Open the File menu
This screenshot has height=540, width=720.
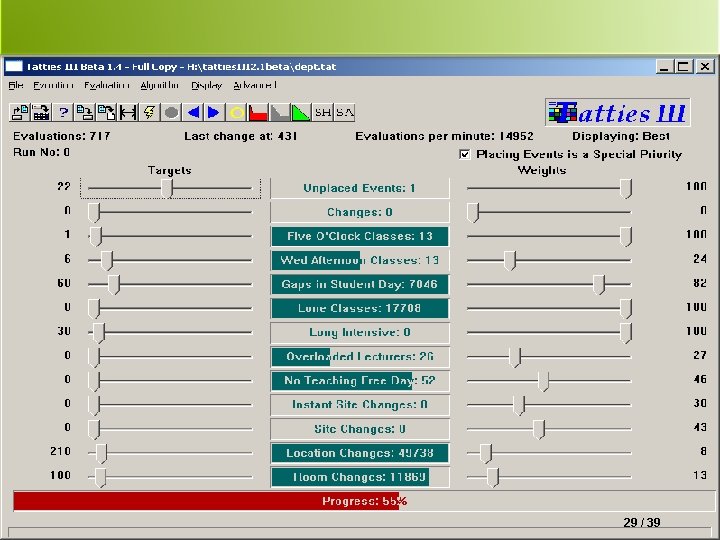pyautogui.click(x=16, y=85)
